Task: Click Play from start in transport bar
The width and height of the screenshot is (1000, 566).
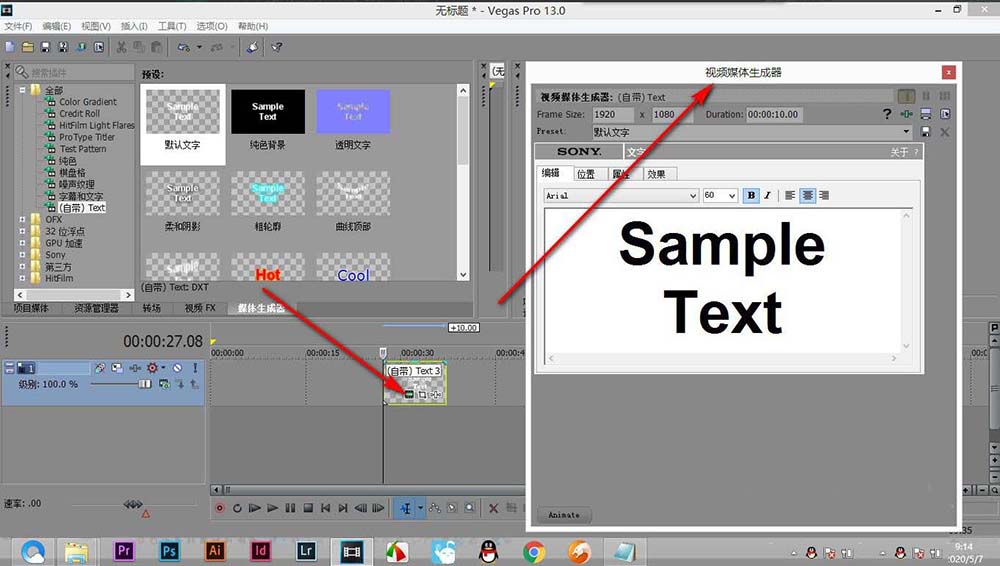Action: (x=254, y=509)
